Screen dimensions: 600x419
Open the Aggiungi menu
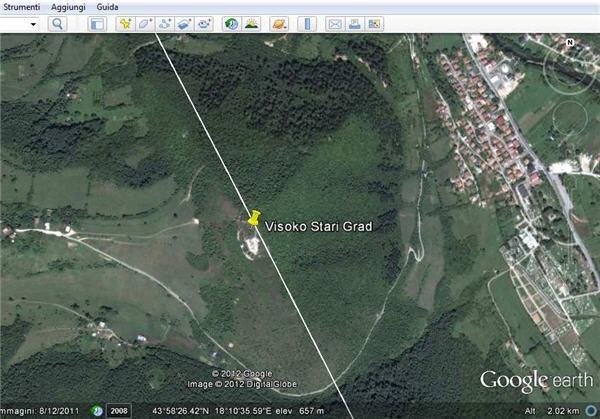(68, 7)
